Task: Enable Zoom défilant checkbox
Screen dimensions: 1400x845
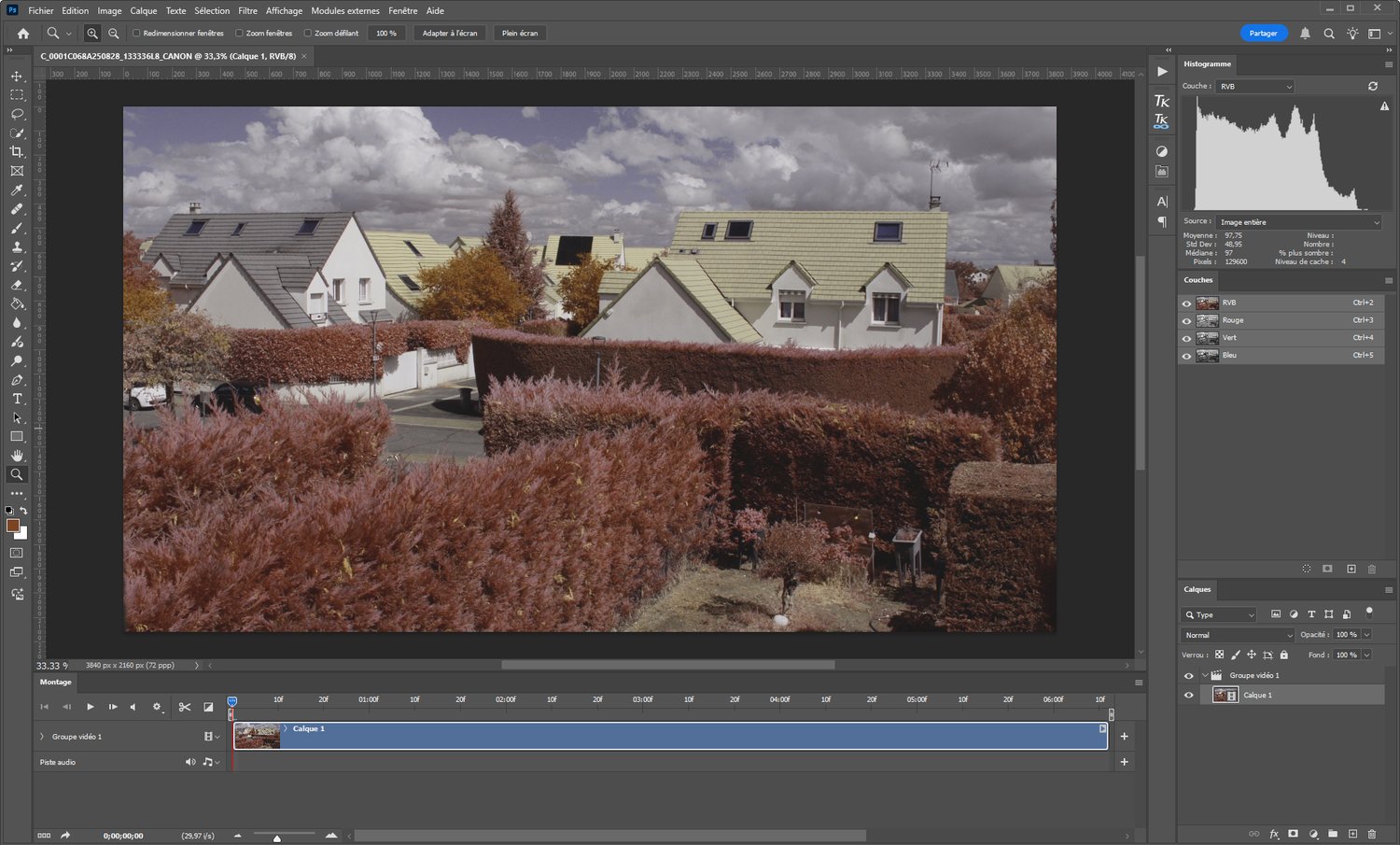Action: pos(308,33)
